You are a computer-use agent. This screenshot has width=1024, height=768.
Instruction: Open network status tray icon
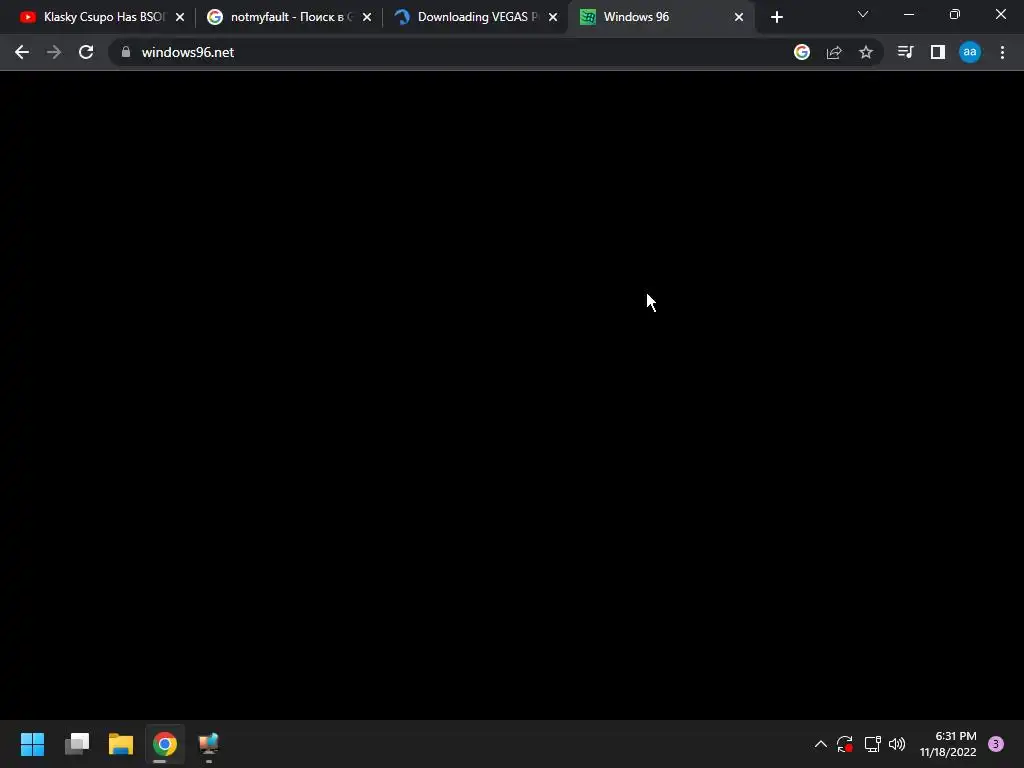click(872, 744)
